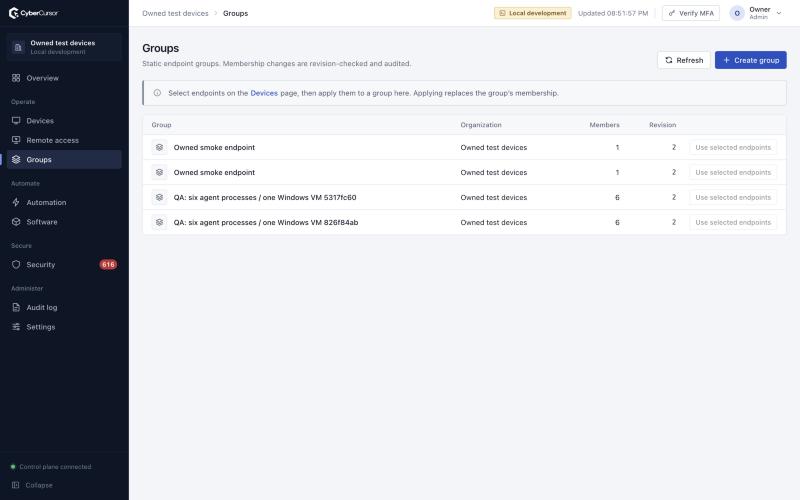Select group name ending 826f84ab
Image resolution: width=800 pixels, height=500 pixels.
266,222
